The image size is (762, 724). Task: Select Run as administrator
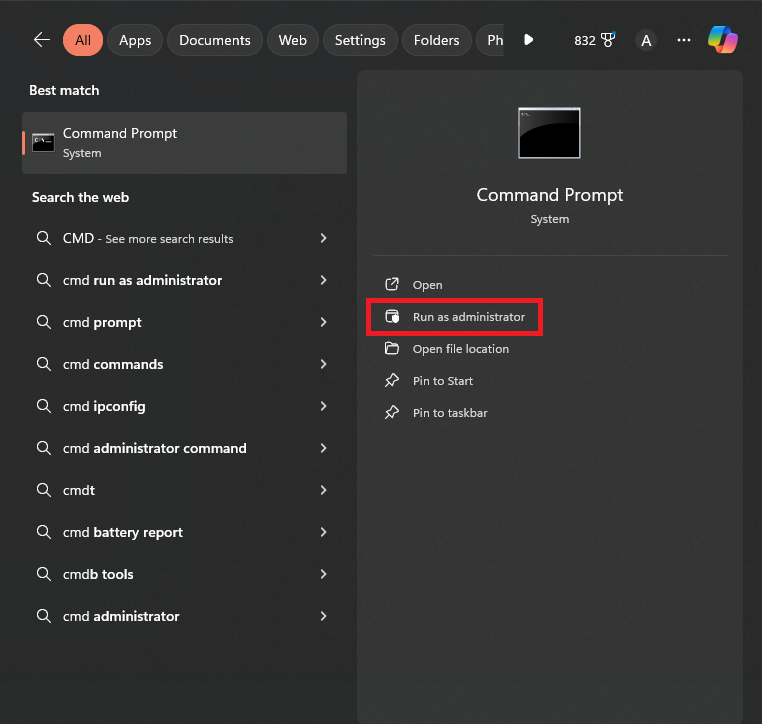coord(468,317)
